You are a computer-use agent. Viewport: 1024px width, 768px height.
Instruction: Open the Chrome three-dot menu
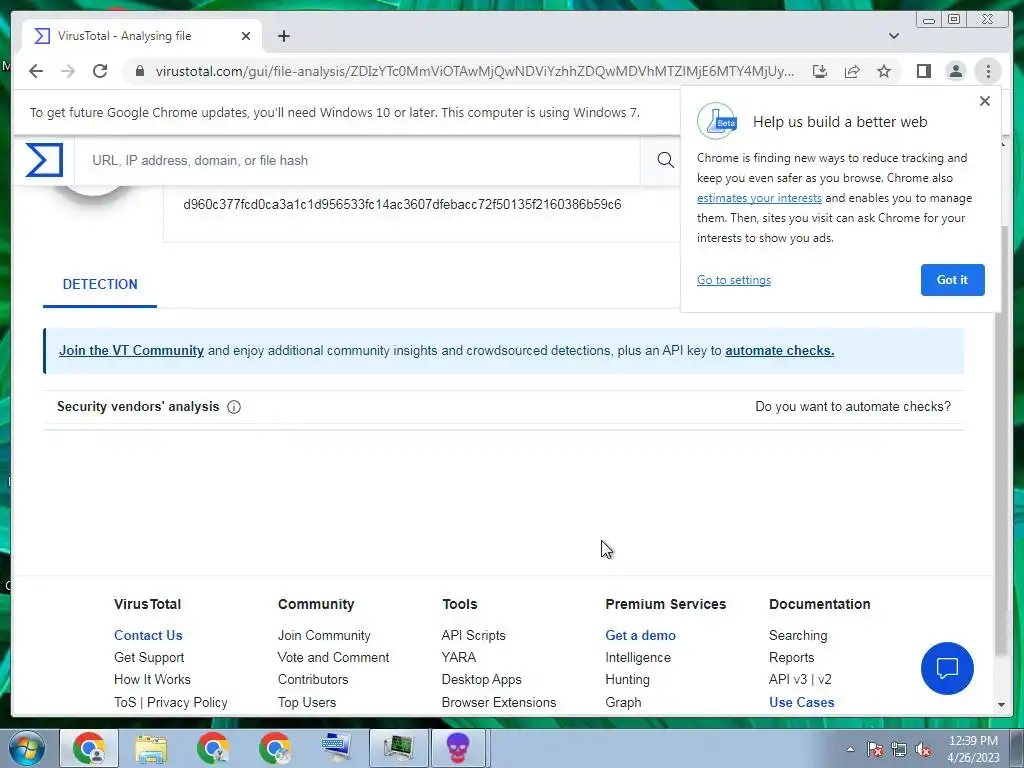coord(988,71)
